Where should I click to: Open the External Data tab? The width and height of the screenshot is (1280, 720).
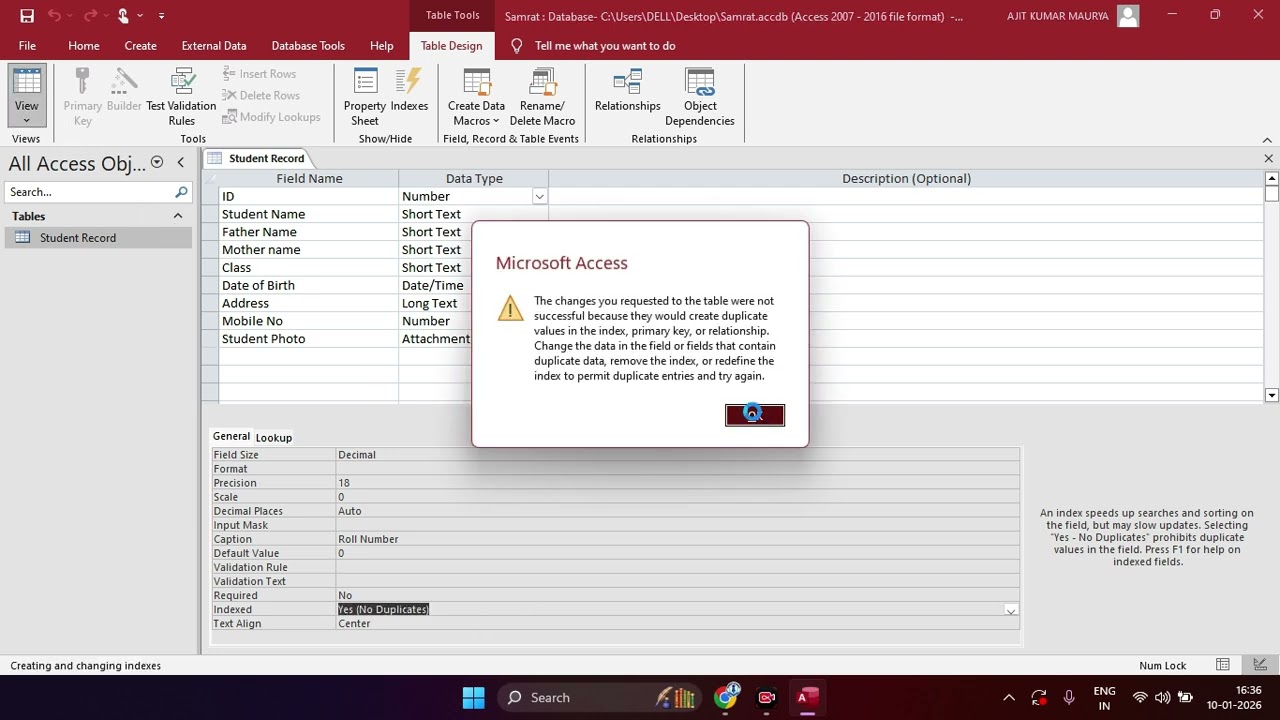(x=214, y=45)
